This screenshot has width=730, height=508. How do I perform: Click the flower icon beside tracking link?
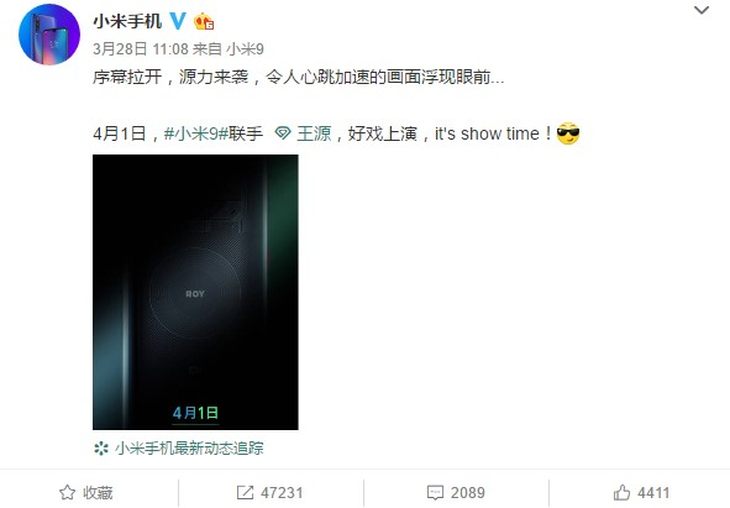[x=101, y=448]
